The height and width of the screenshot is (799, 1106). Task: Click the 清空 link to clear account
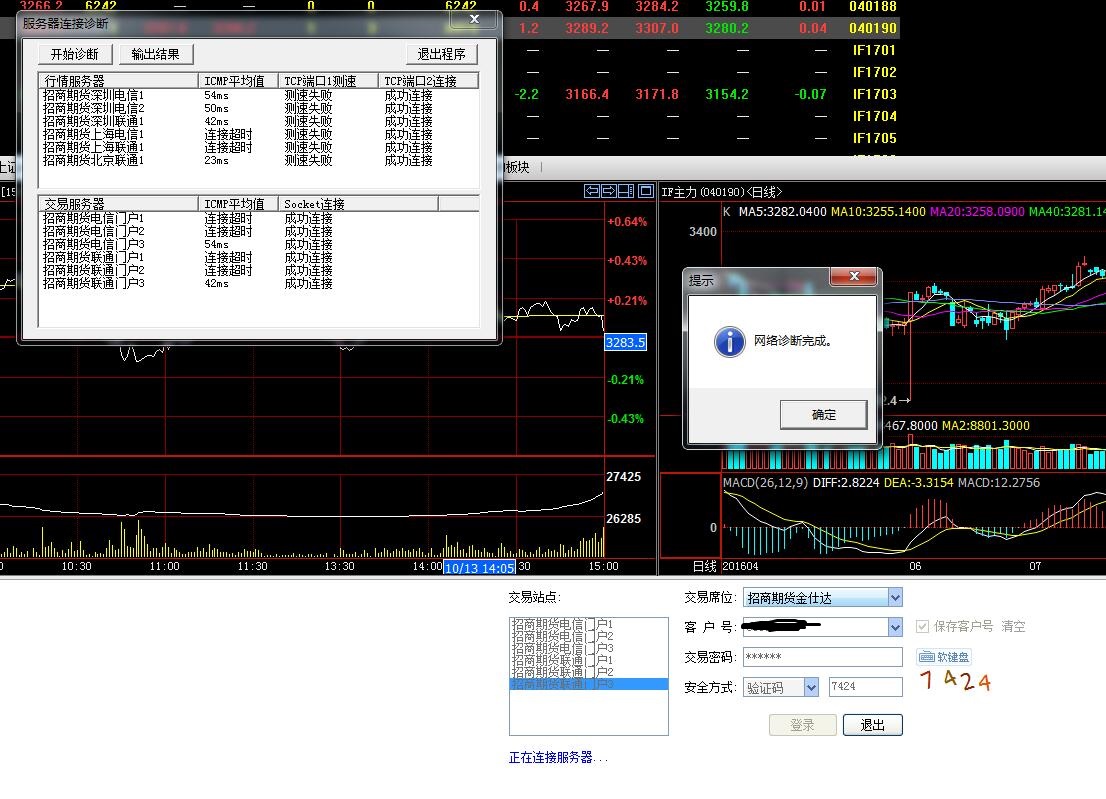click(1013, 627)
